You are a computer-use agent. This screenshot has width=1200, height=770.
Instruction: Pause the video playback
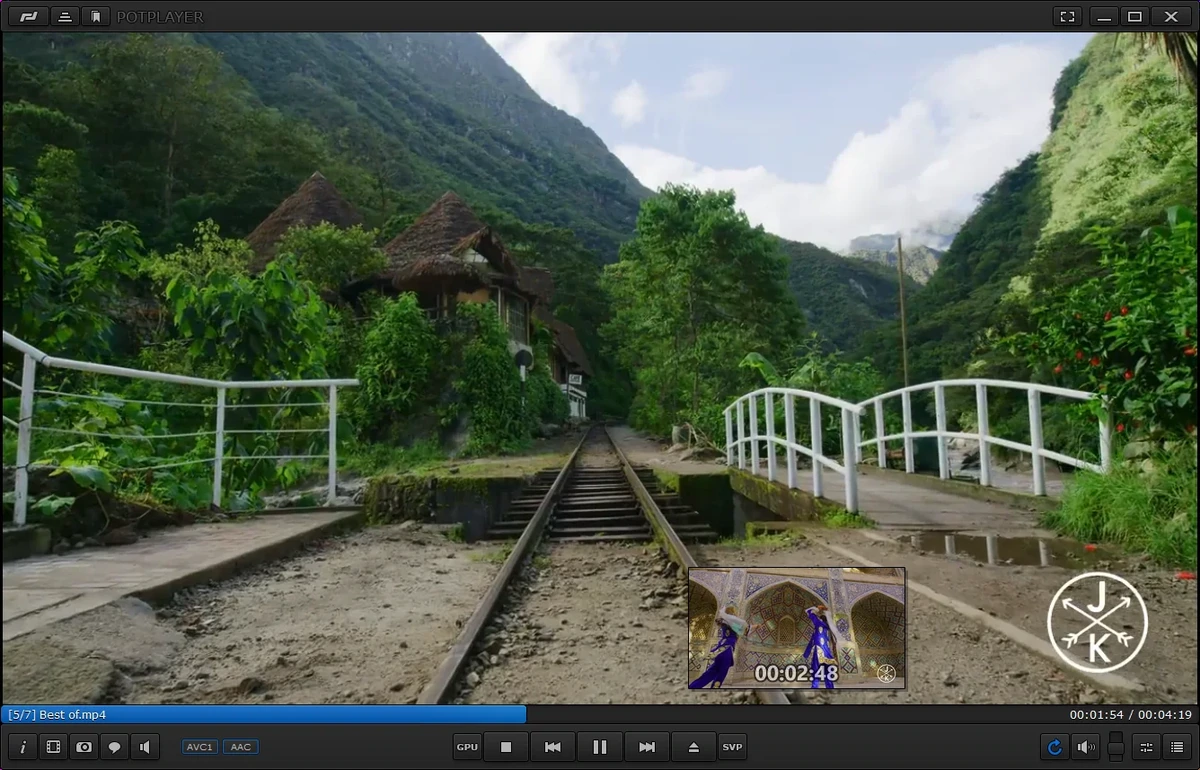pyautogui.click(x=600, y=747)
